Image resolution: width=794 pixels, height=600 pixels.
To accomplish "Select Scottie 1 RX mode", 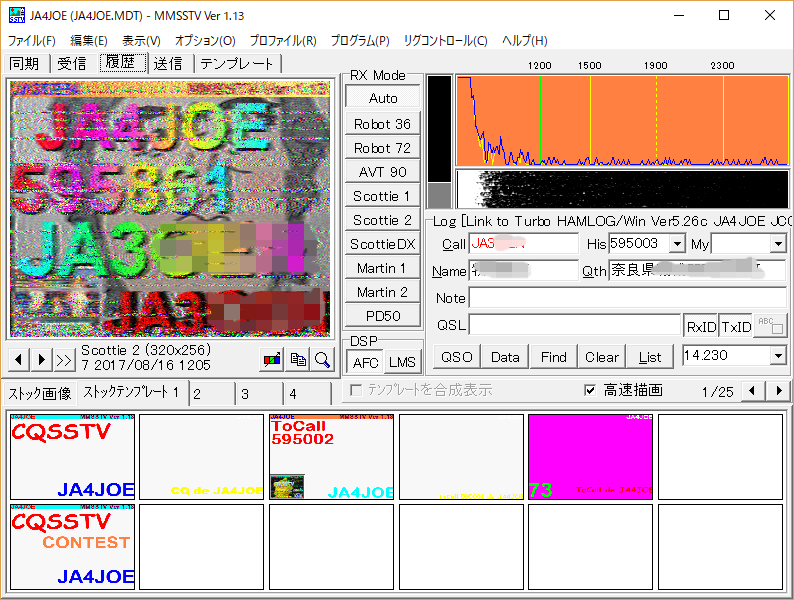I will coord(383,196).
